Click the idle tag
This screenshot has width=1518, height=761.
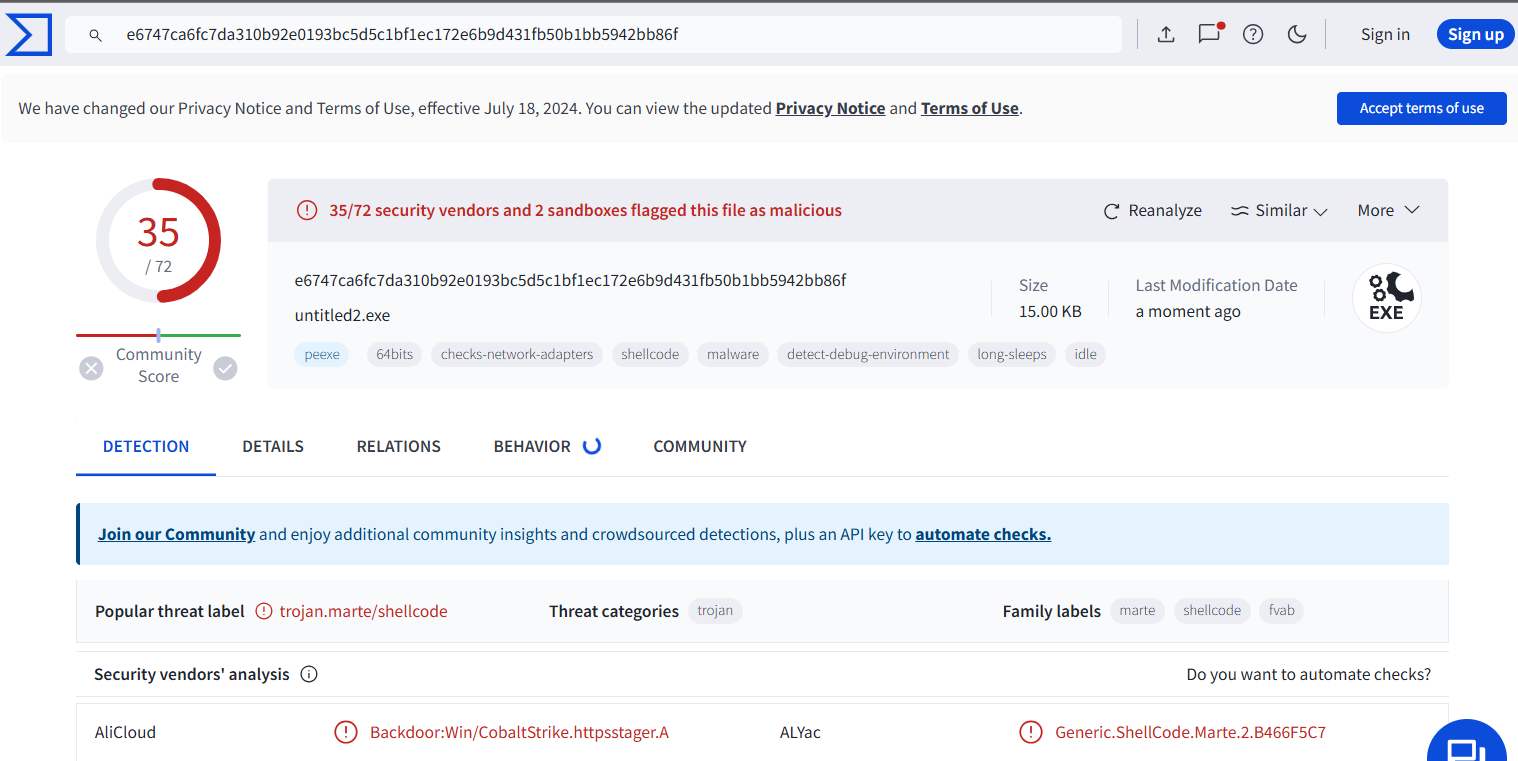1085,354
